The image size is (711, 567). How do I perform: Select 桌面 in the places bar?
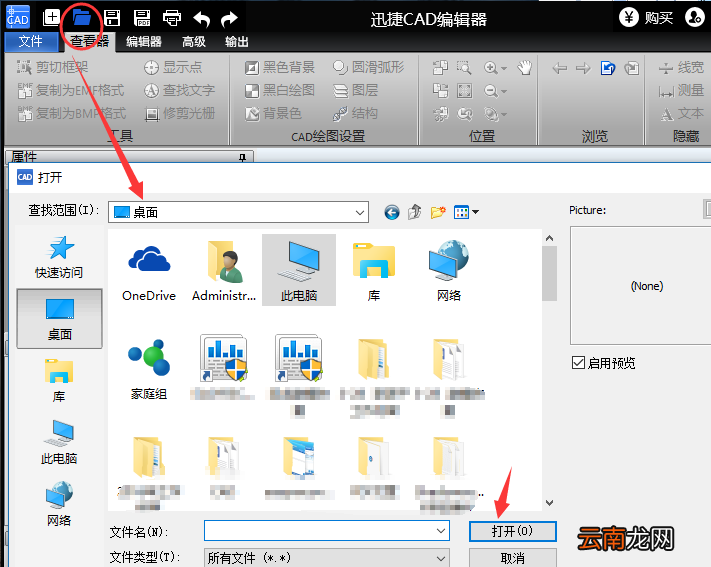tap(59, 319)
